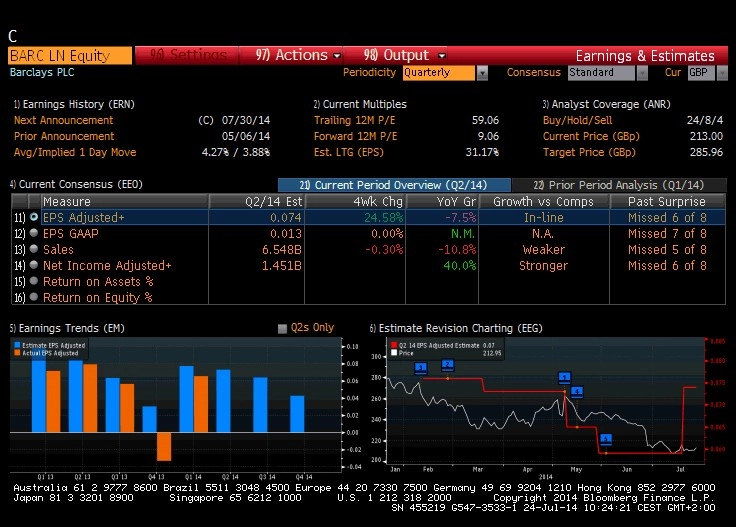736x527 pixels.
Task: Click the Missed 7 of 8 cell
Action: pos(667,233)
